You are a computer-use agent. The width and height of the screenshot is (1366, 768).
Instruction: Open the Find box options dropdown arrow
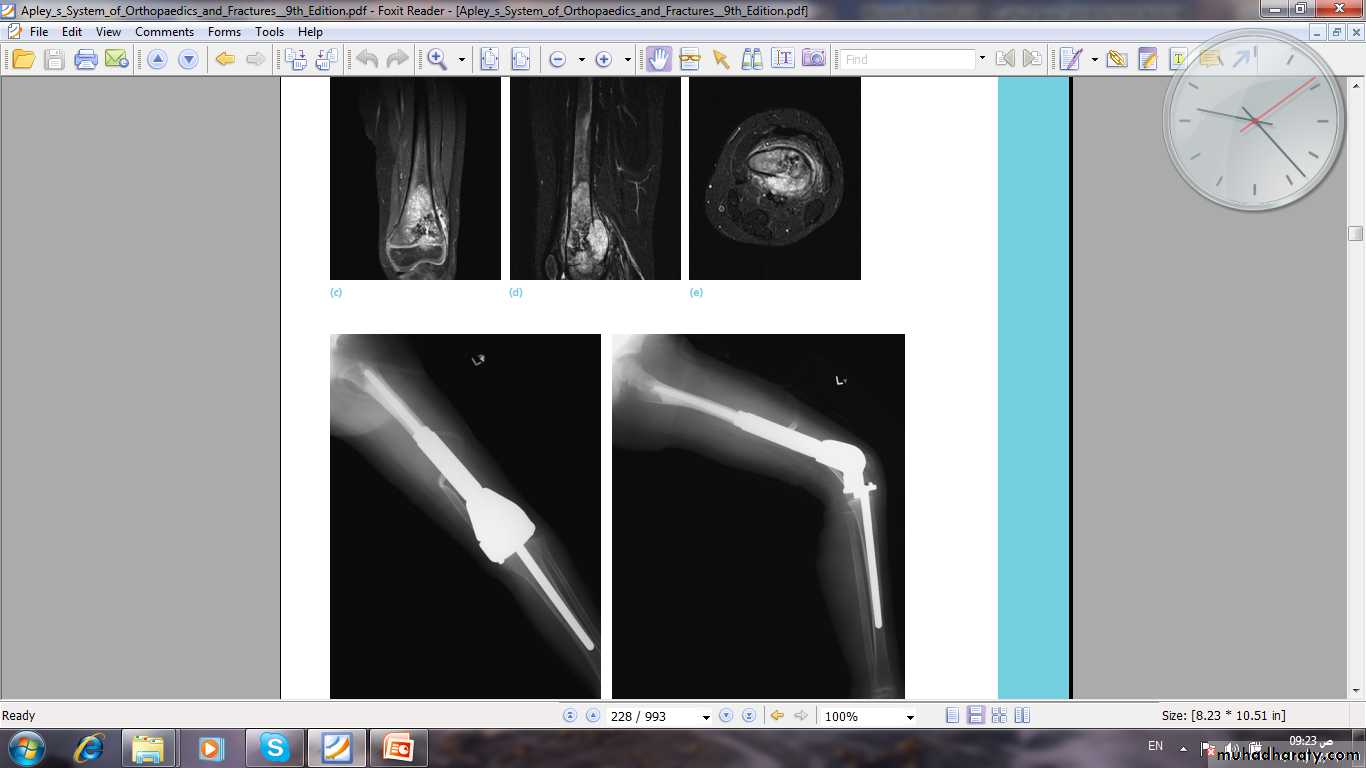point(982,59)
